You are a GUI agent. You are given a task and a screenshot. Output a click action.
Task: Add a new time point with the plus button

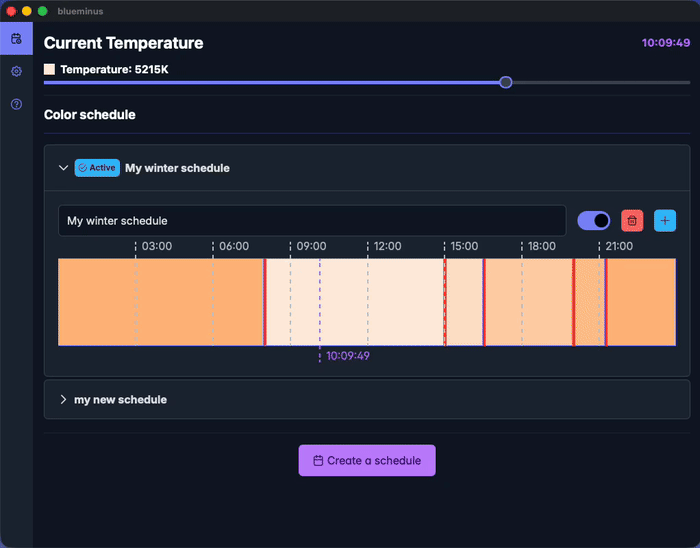tap(665, 220)
